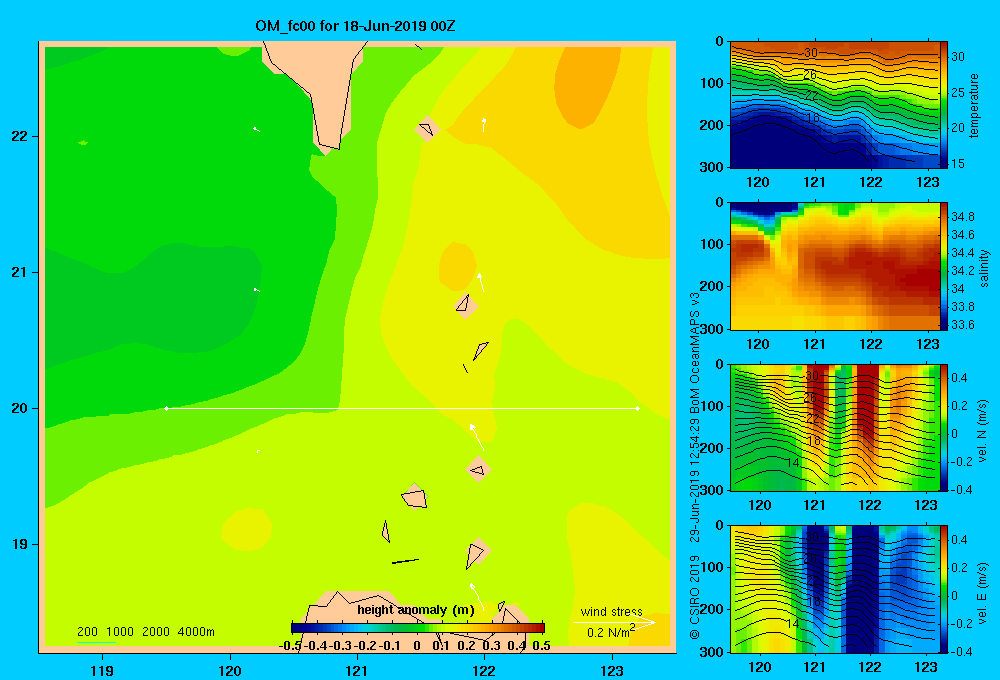The width and height of the screenshot is (1000, 680).
Task: Click the orange high anomaly patch at top
Action: tap(587, 86)
